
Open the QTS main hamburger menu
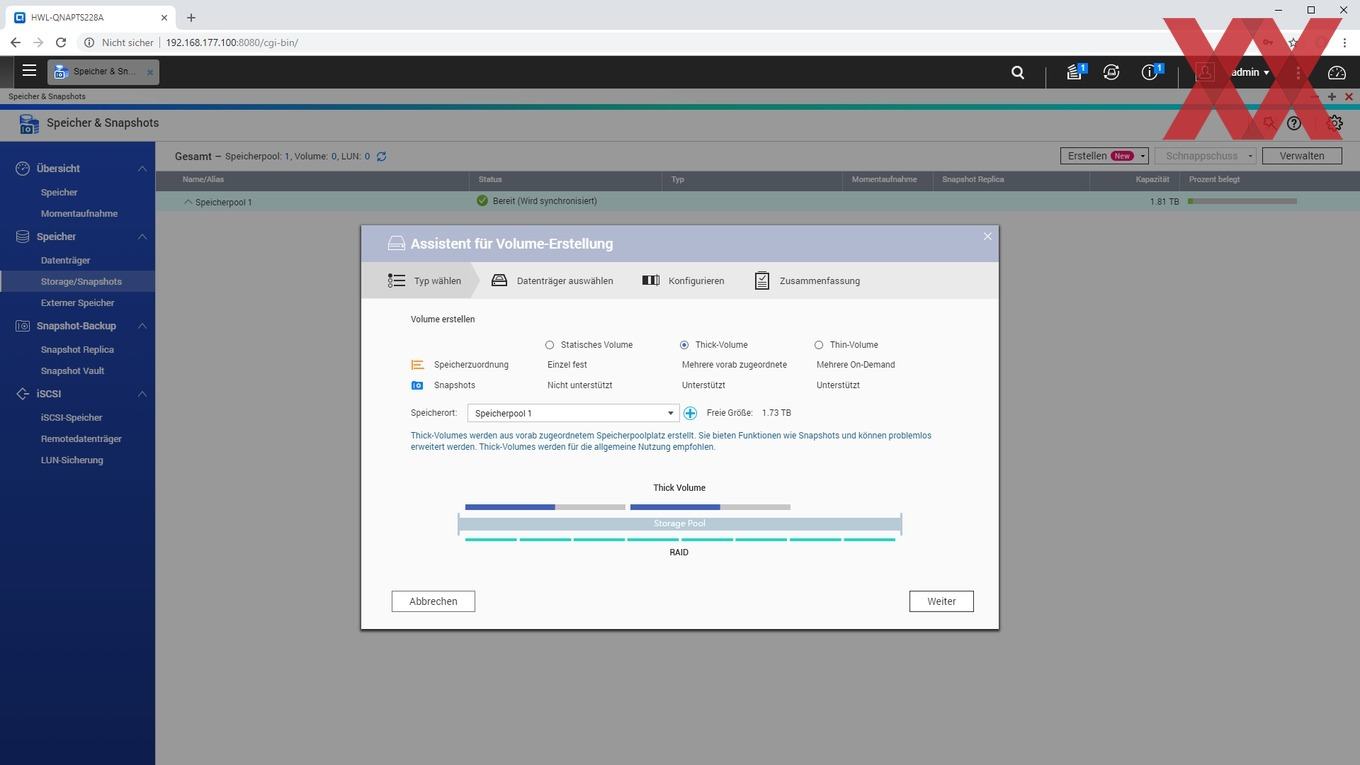pos(29,71)
